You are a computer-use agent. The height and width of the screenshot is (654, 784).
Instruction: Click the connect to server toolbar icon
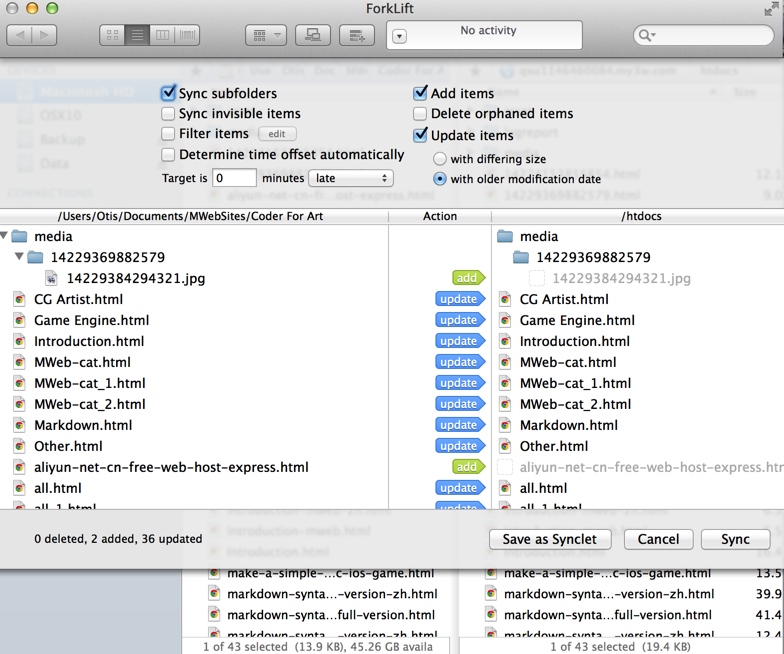tap(312, 35)
